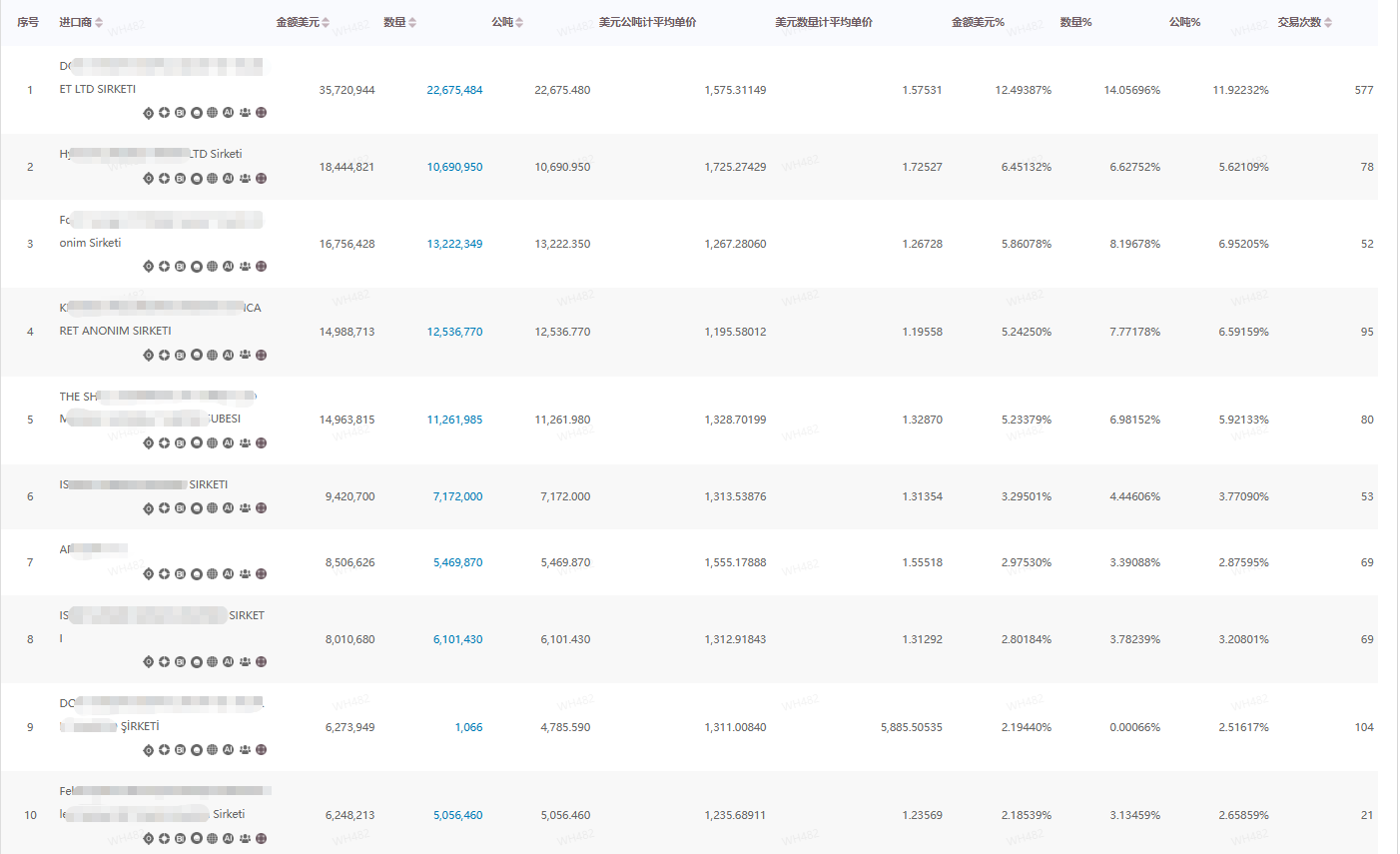Click the 美元公吨计平均单价 column header
The image size is (1400, 854).
[647, 22]
